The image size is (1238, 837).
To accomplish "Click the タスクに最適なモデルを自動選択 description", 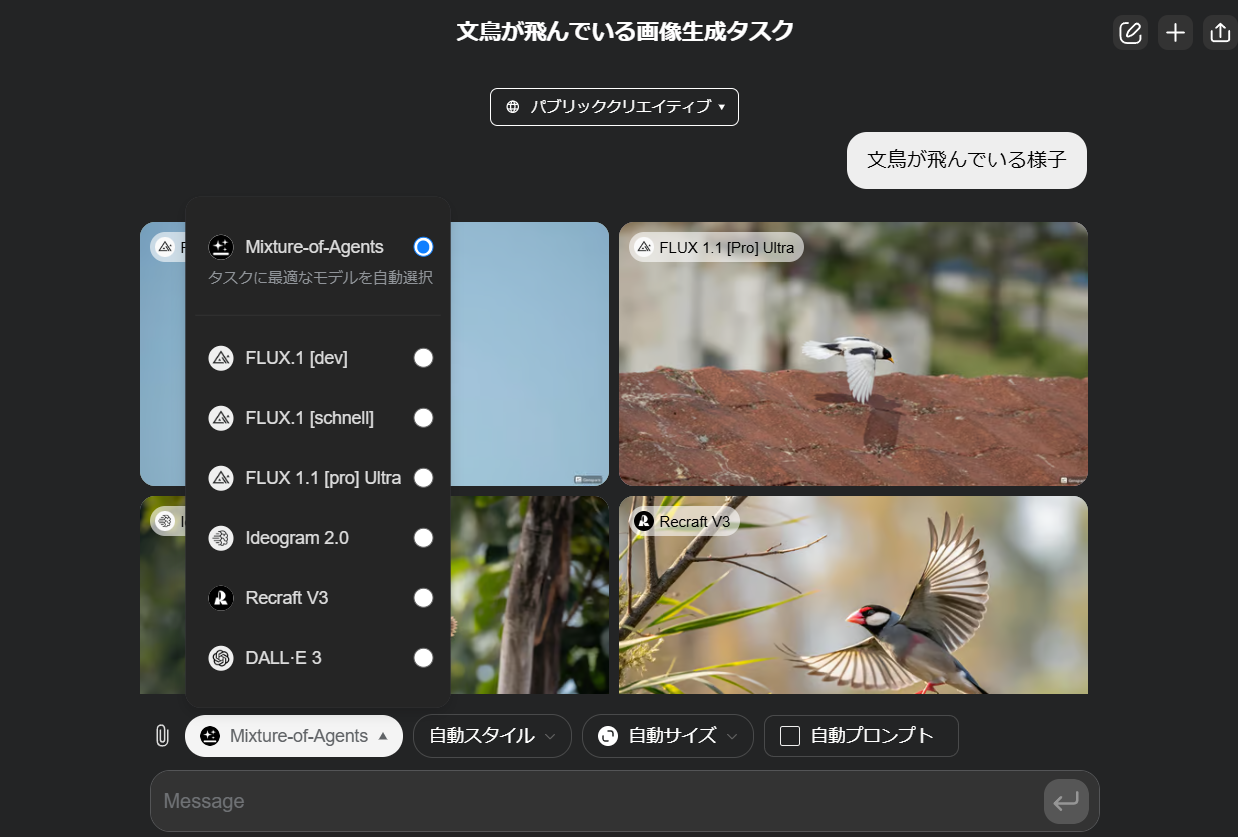I will (320, 278).
